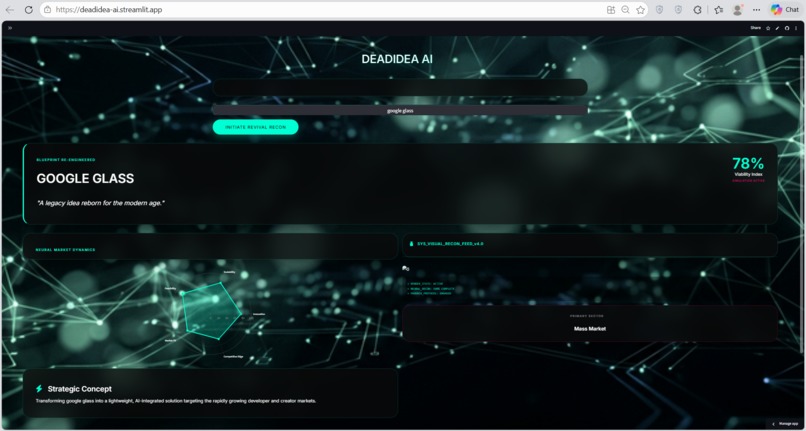Click the second shield extension icon
Viewport: 806px width, 431px height.
click(679, 10)
